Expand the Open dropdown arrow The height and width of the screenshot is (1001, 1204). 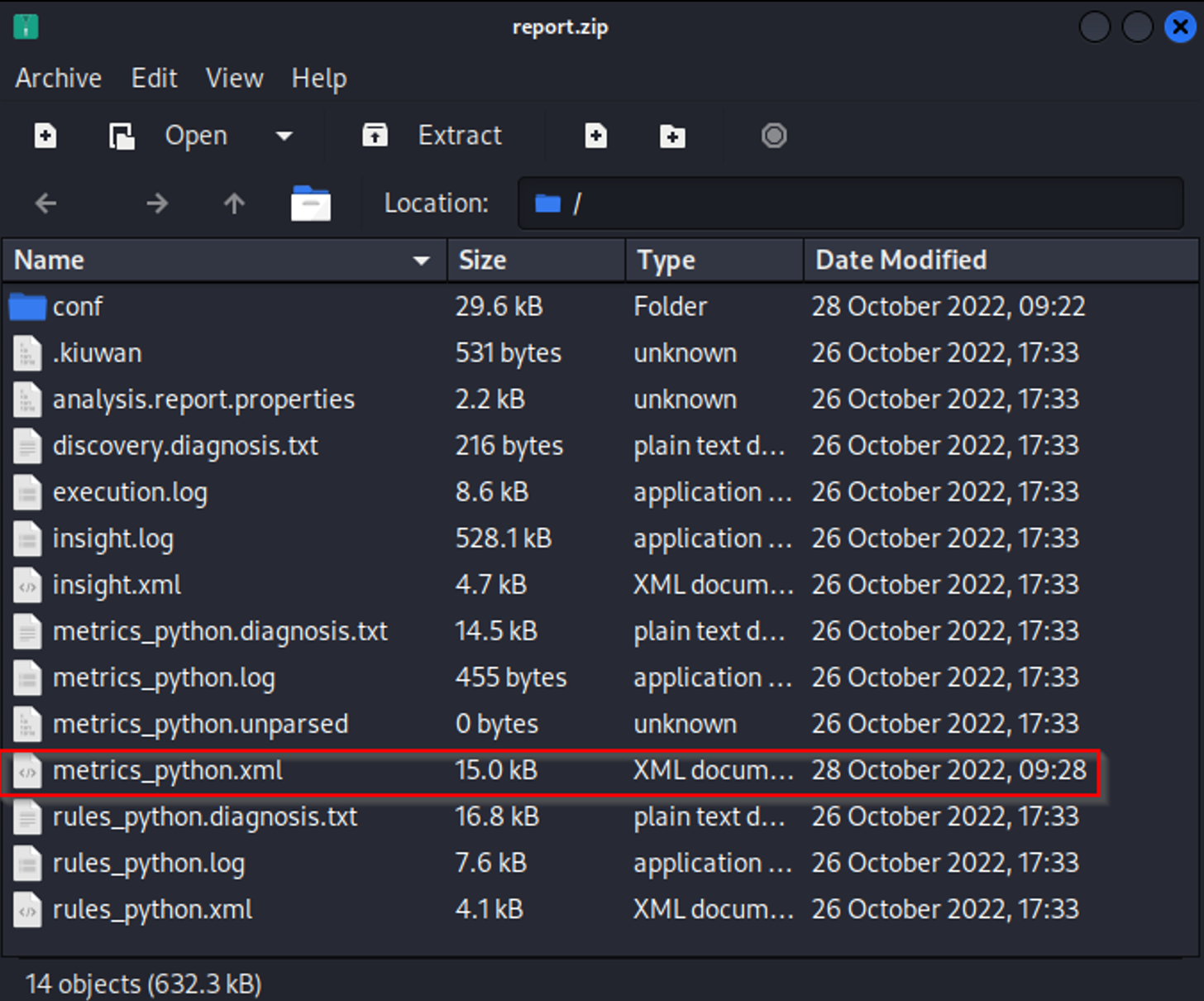click(x=284, y=136)
